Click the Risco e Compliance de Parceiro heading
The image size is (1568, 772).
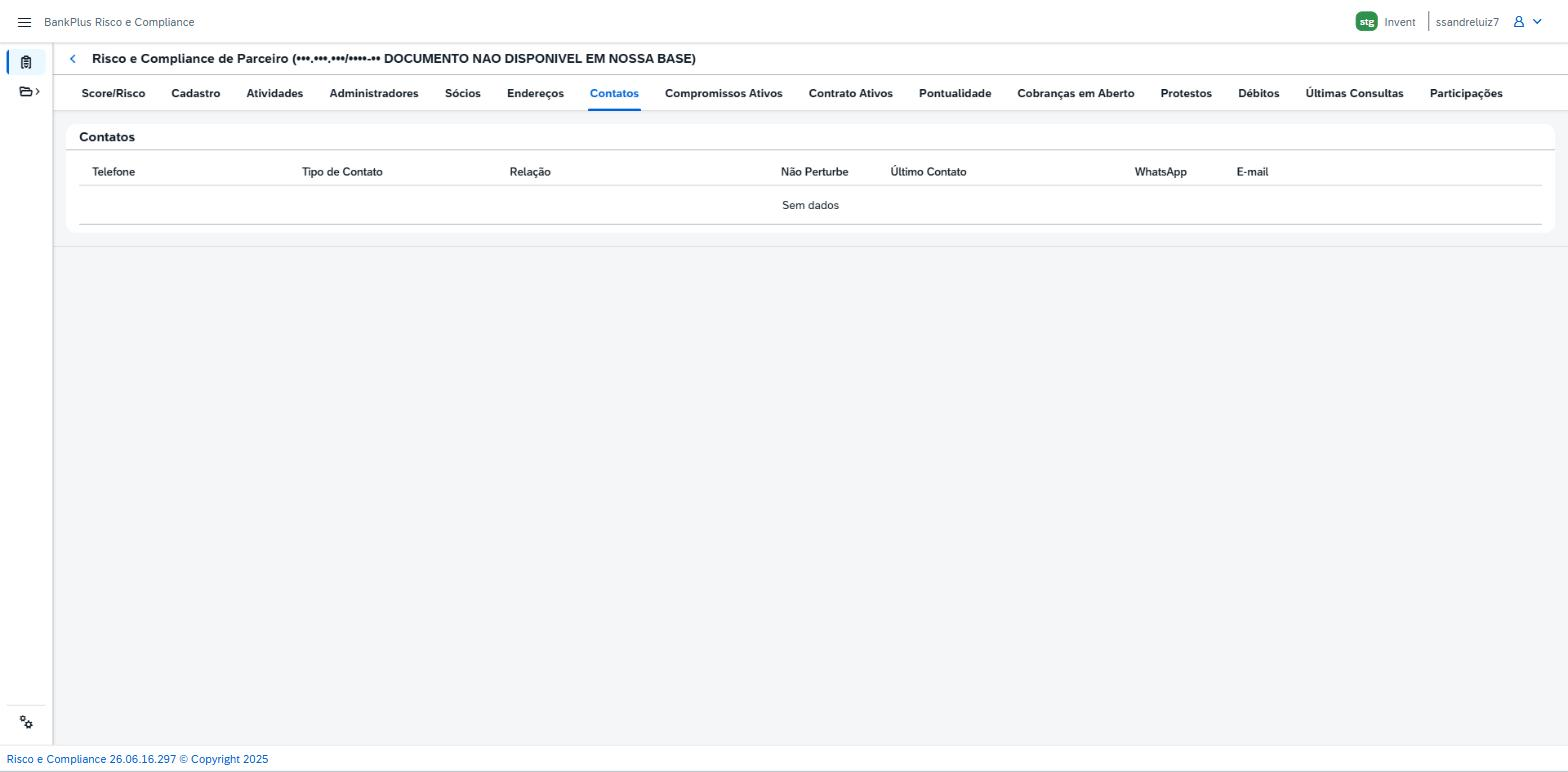point(394,59)
